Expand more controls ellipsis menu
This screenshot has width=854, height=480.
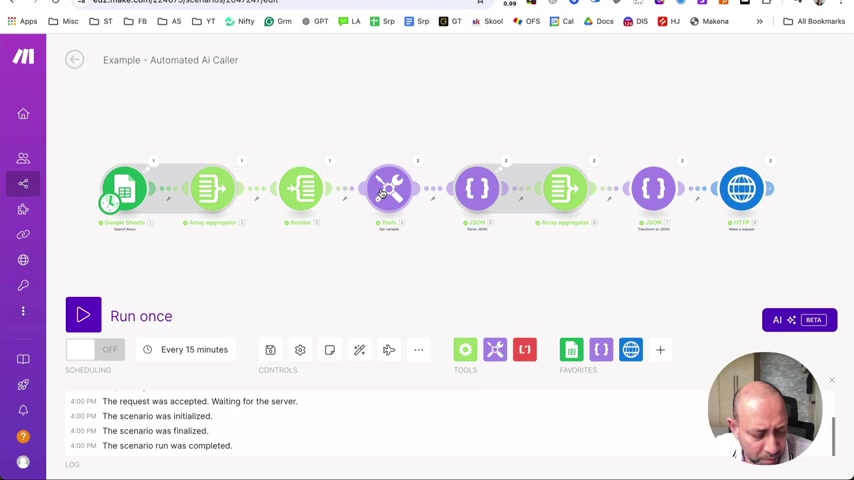point(418,350)
